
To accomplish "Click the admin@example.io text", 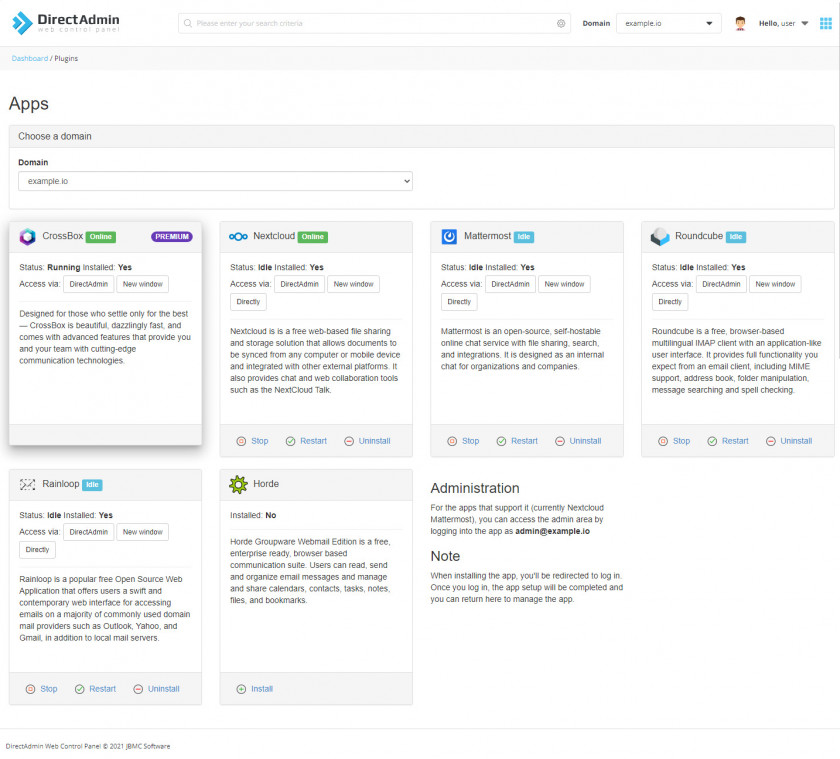I will (552, 531).
